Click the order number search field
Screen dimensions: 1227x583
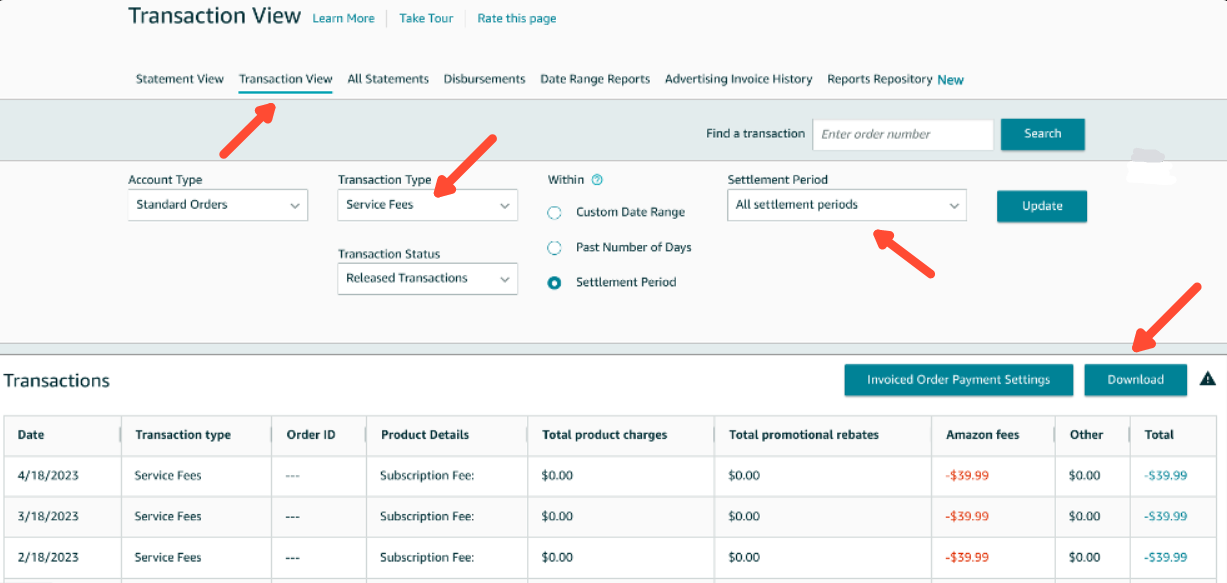pyautogui.click(x=903, y=134)
